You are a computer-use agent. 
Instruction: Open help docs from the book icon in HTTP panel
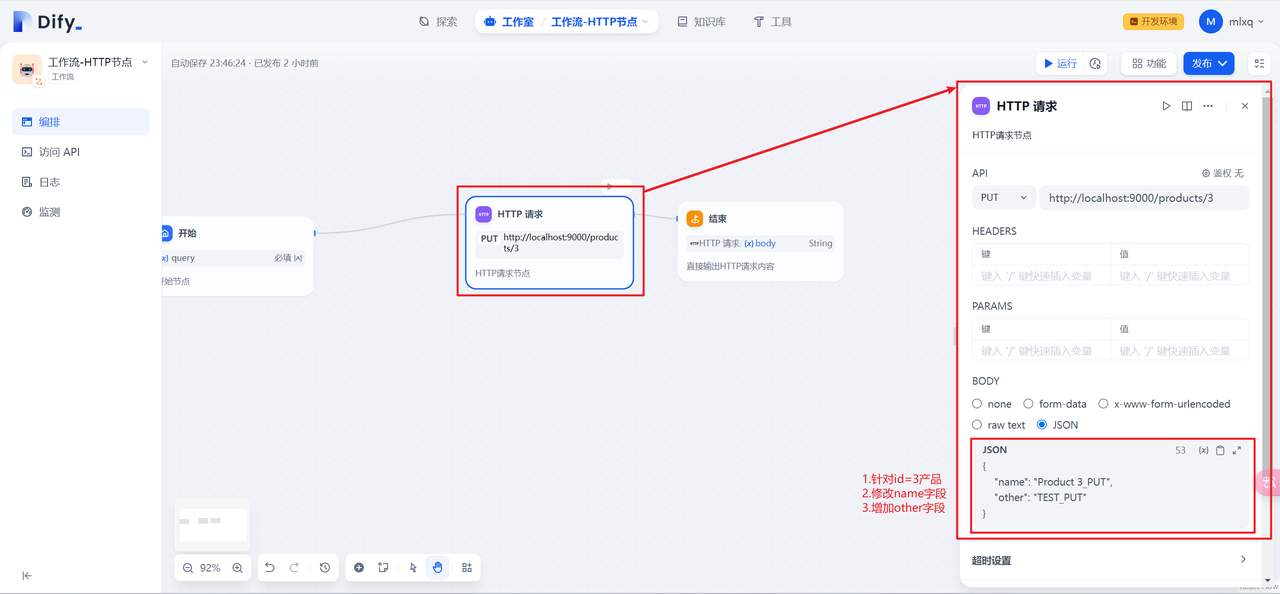pyautogui.click(x=1186, y=105)
